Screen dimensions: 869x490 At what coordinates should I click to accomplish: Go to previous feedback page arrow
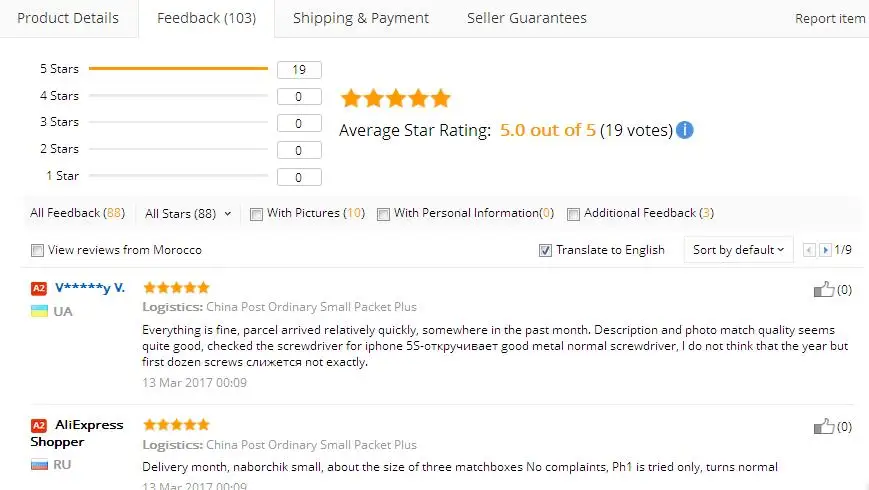pyautogui.click(x=809, y=250)
